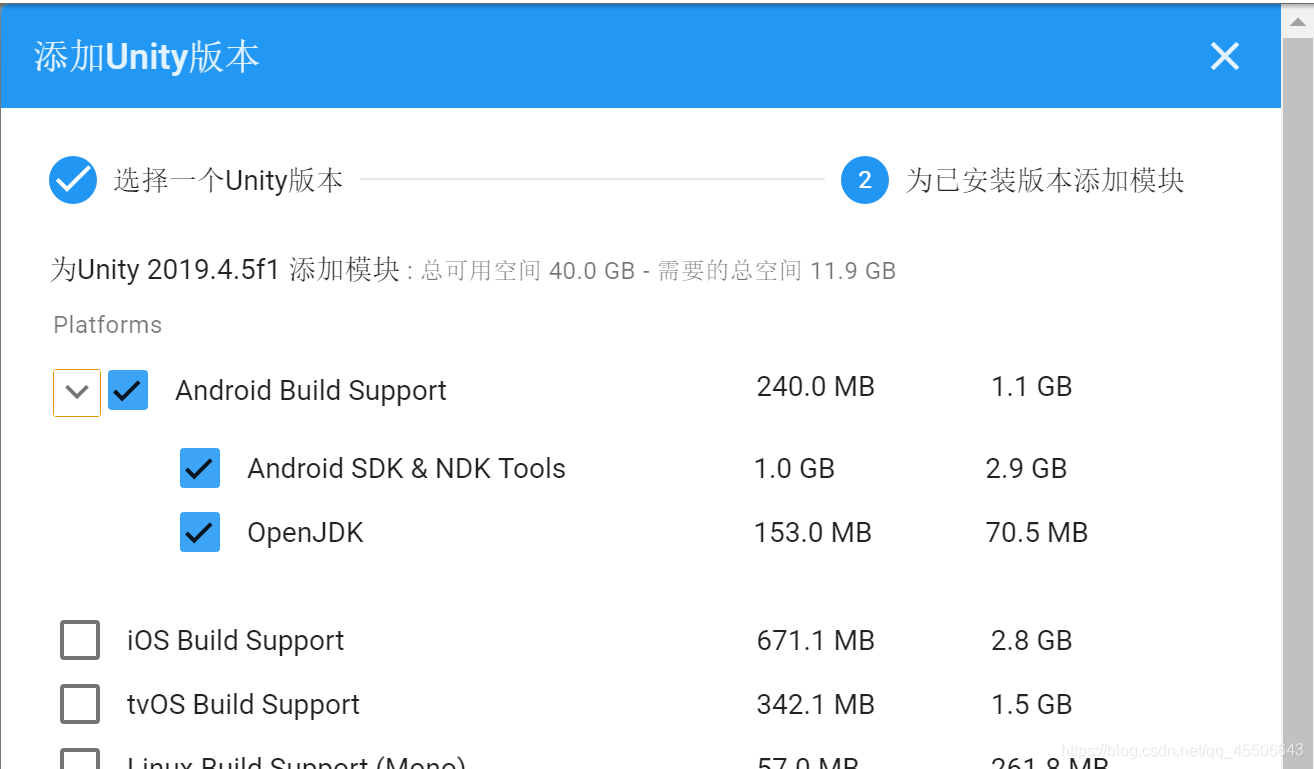
Task: Click the Unity 2019.4.5f1 添加模块 heading
Action: [225, 270]
